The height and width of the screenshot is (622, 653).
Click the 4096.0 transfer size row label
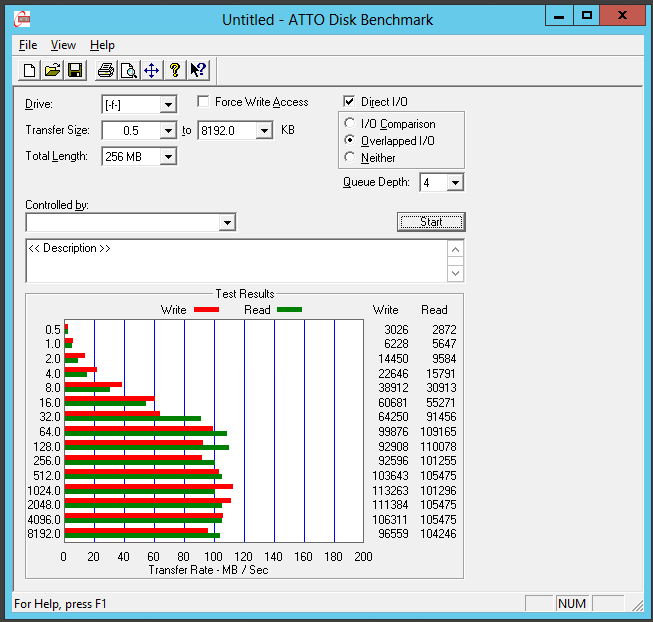point(44,519)
